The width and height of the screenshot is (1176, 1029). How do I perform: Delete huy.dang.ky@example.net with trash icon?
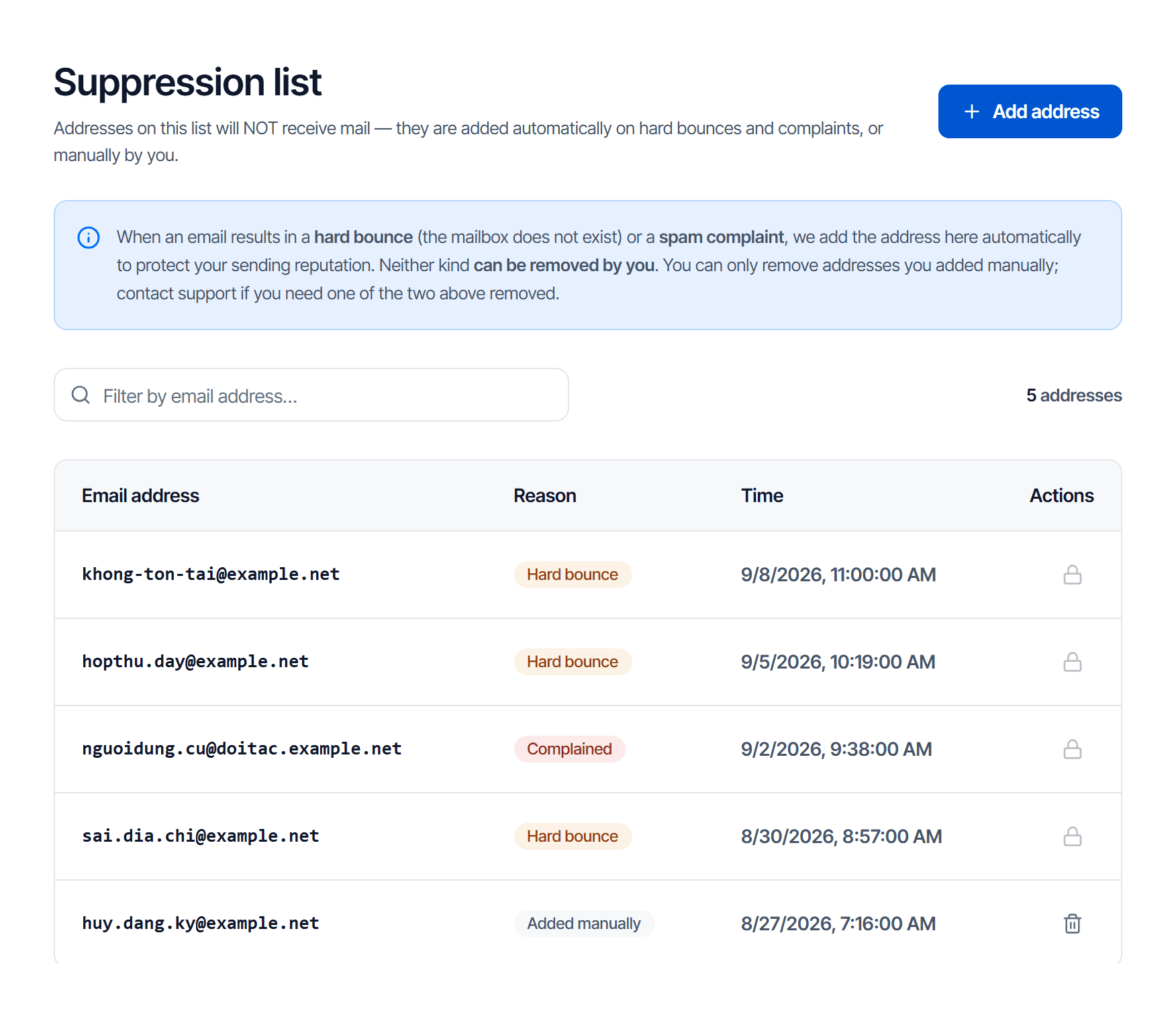click(x=1073, y=924)
